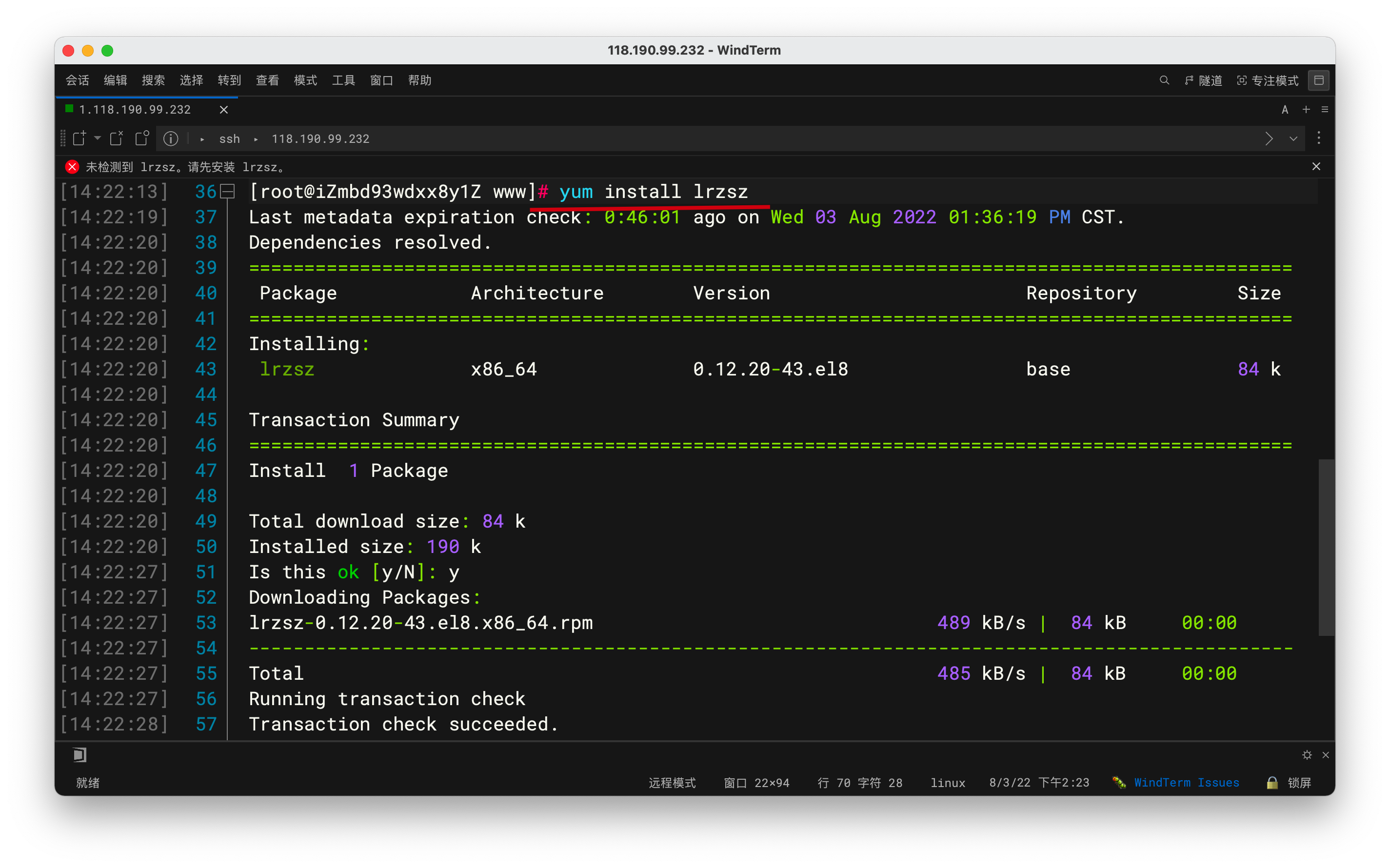Expand the address bar chevron-down dropdown
Screen dimensions: 1390x868
[1293, 138]
